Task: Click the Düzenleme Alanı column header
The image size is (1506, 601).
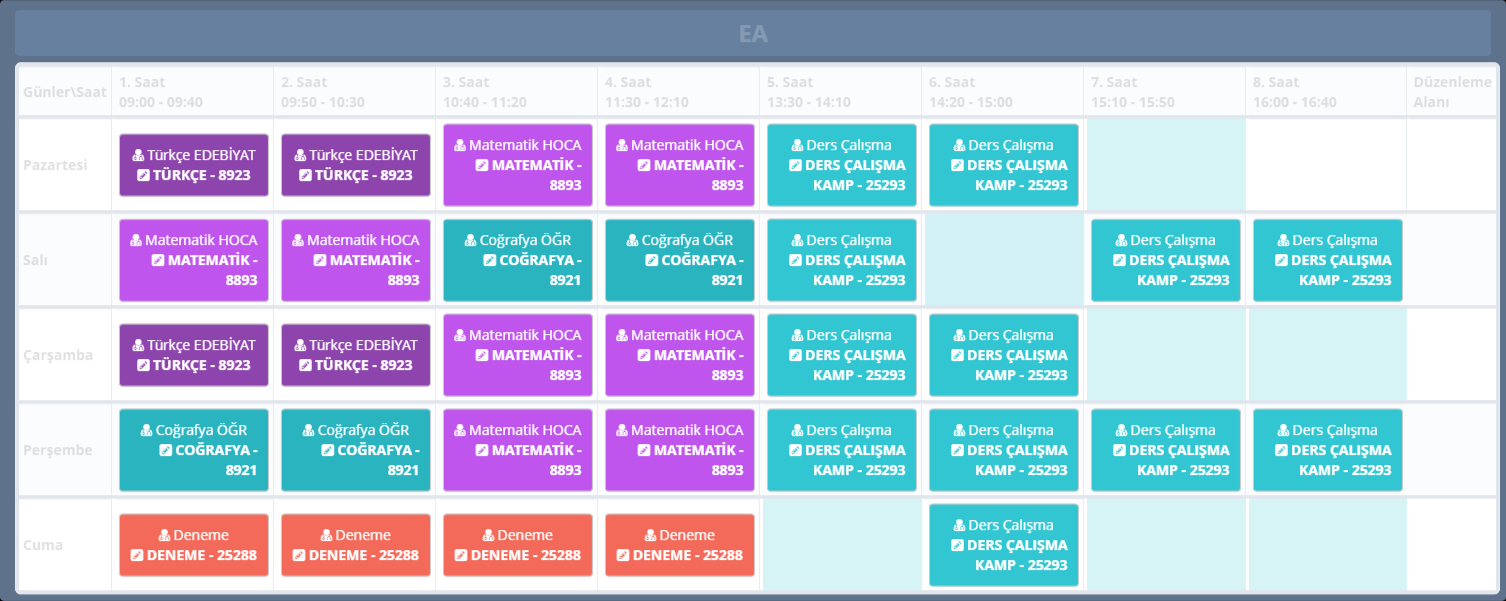Action: click(x=1452, y=92)
